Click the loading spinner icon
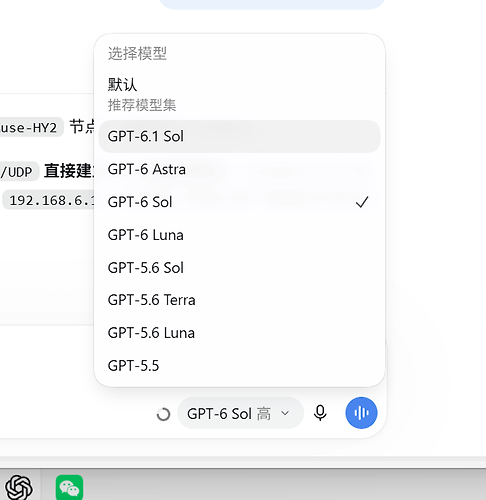486x500 pixels. click(x=163, y=414)
